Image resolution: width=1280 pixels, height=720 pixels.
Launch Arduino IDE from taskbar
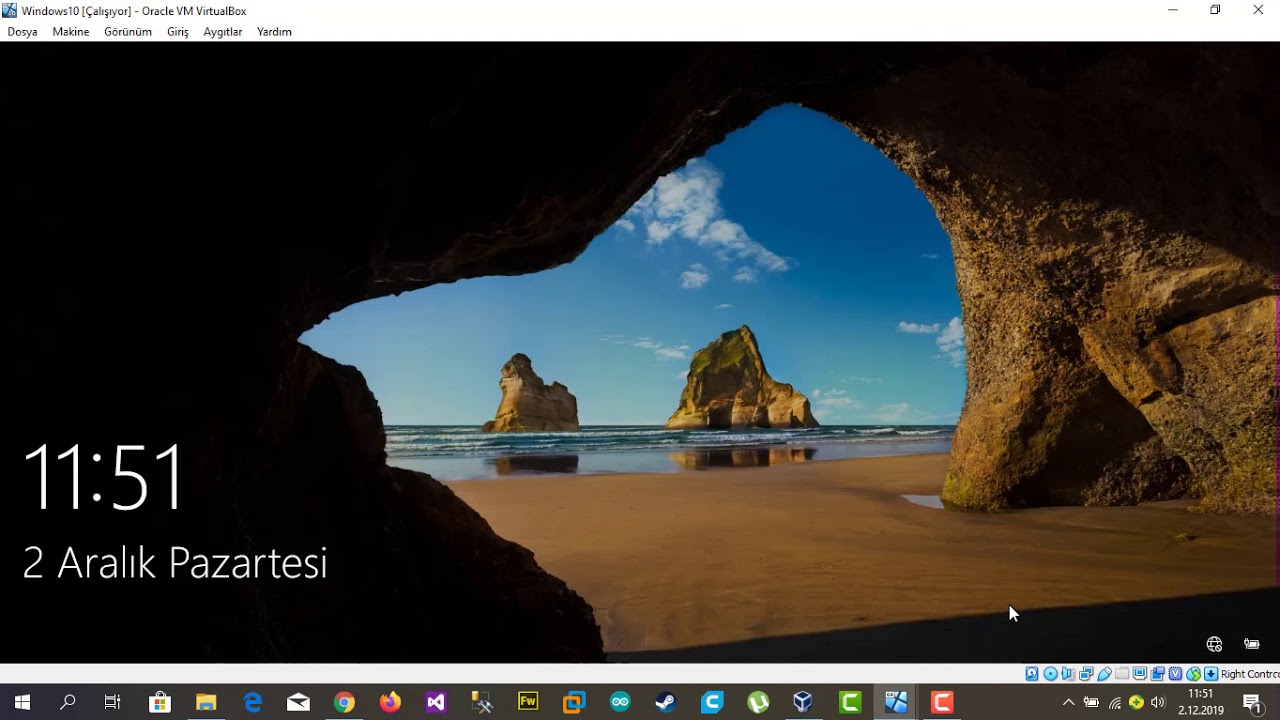[620, 702]
